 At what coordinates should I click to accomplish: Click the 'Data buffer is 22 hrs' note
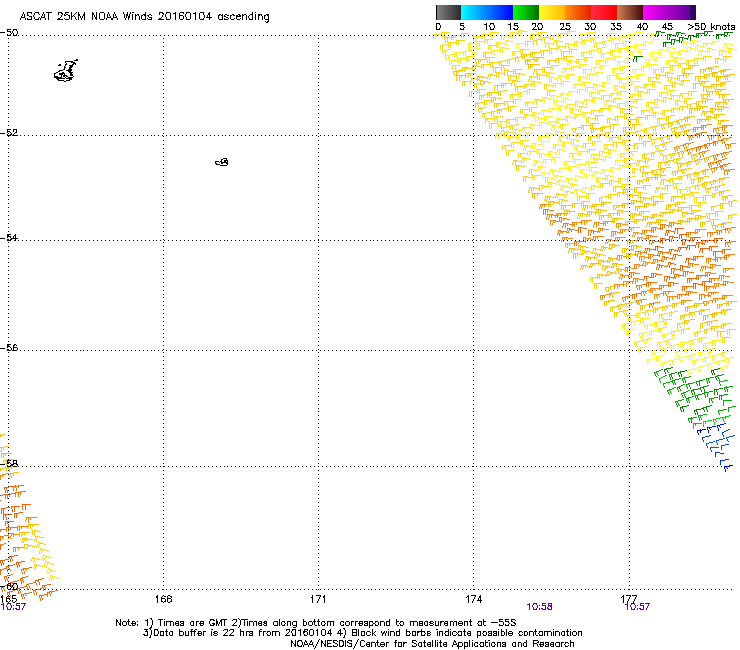click(x=200, y=633)
